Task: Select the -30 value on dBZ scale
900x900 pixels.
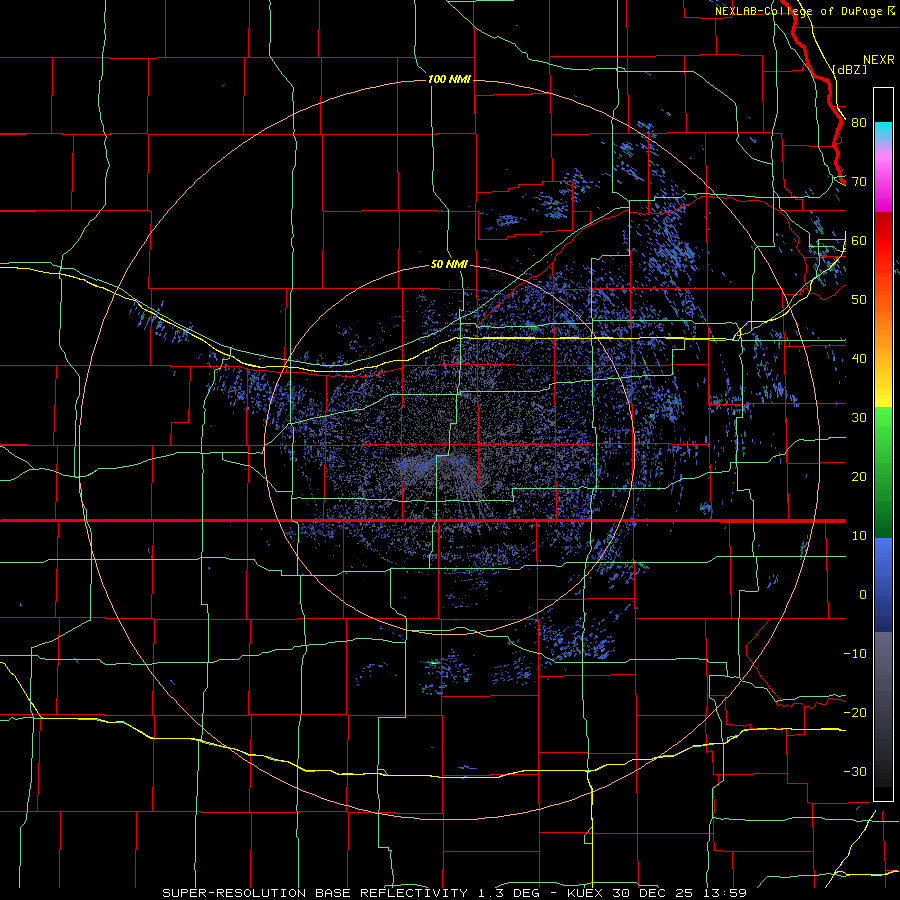Action: [855, 771]
